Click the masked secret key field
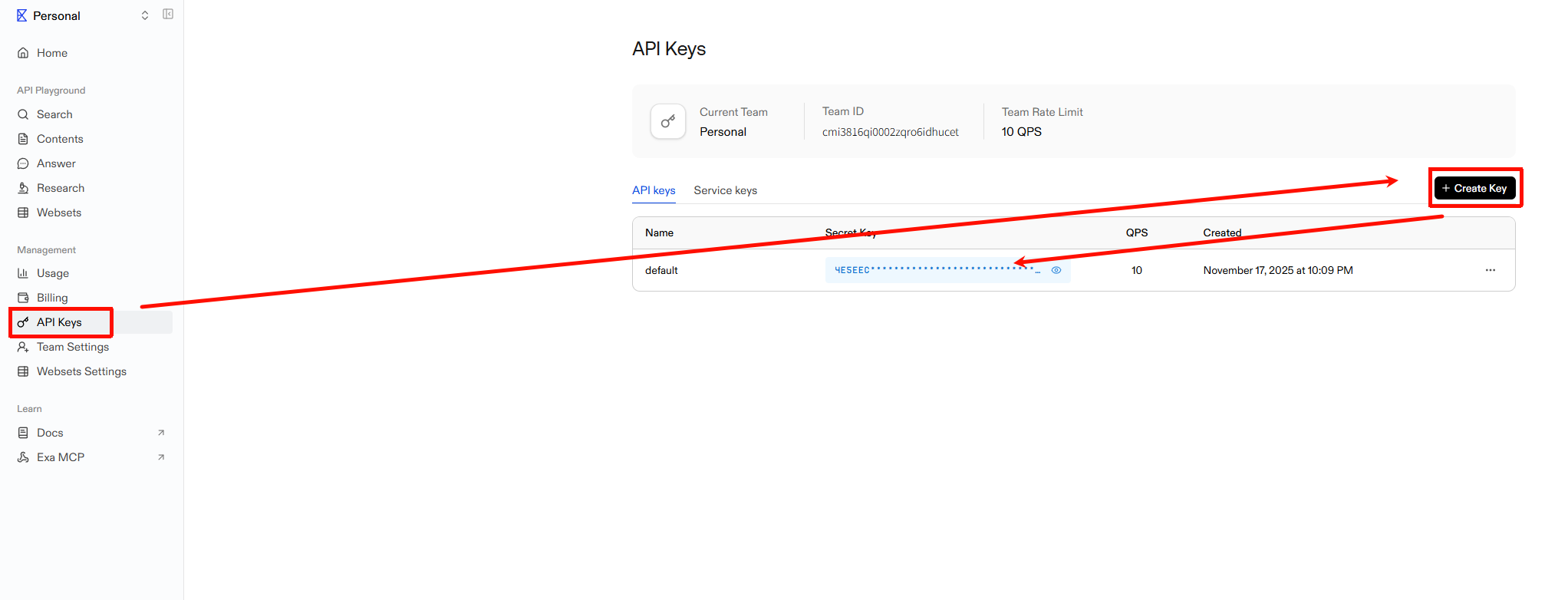 947,270
